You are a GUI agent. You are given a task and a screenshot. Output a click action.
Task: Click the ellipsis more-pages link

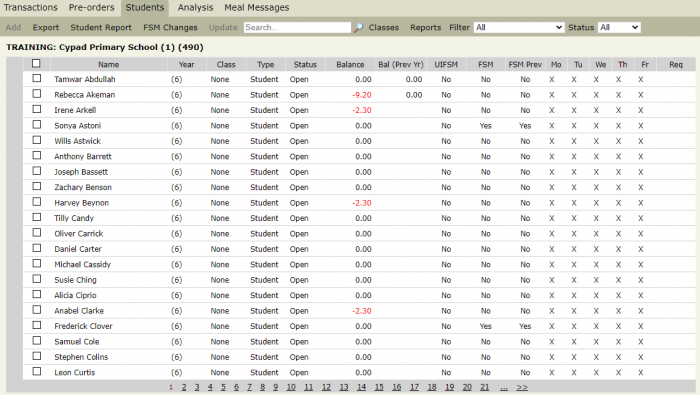pos(504,387)
